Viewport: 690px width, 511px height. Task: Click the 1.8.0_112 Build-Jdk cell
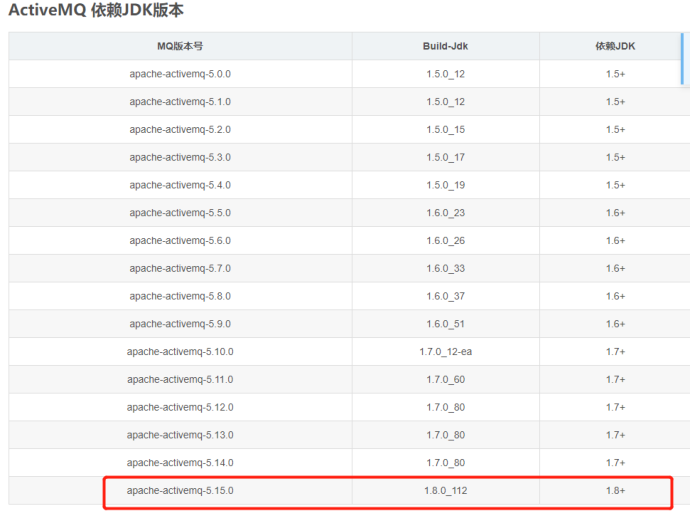coord(445,491)
